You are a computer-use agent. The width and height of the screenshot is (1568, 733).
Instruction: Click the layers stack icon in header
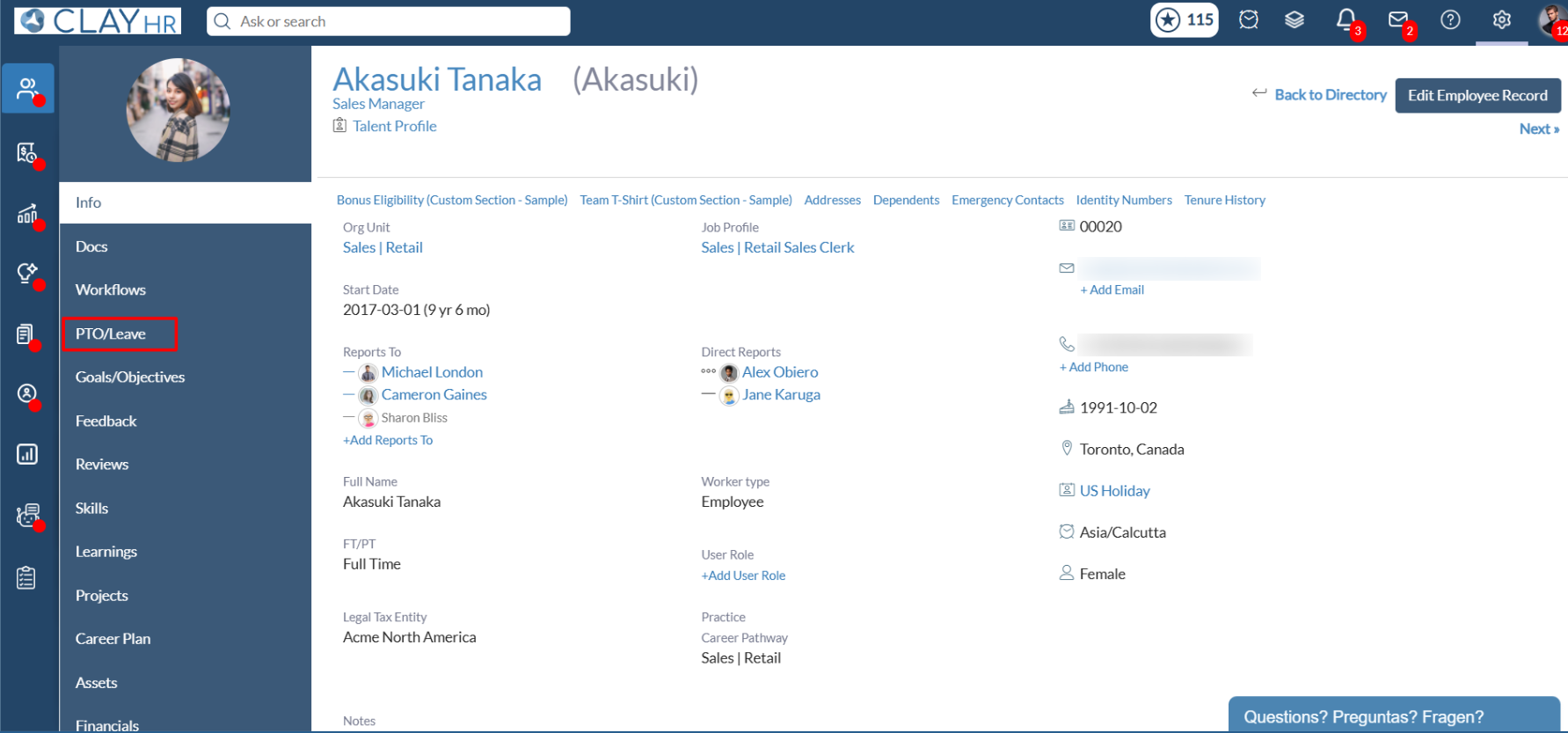[x=1294, y=19]
